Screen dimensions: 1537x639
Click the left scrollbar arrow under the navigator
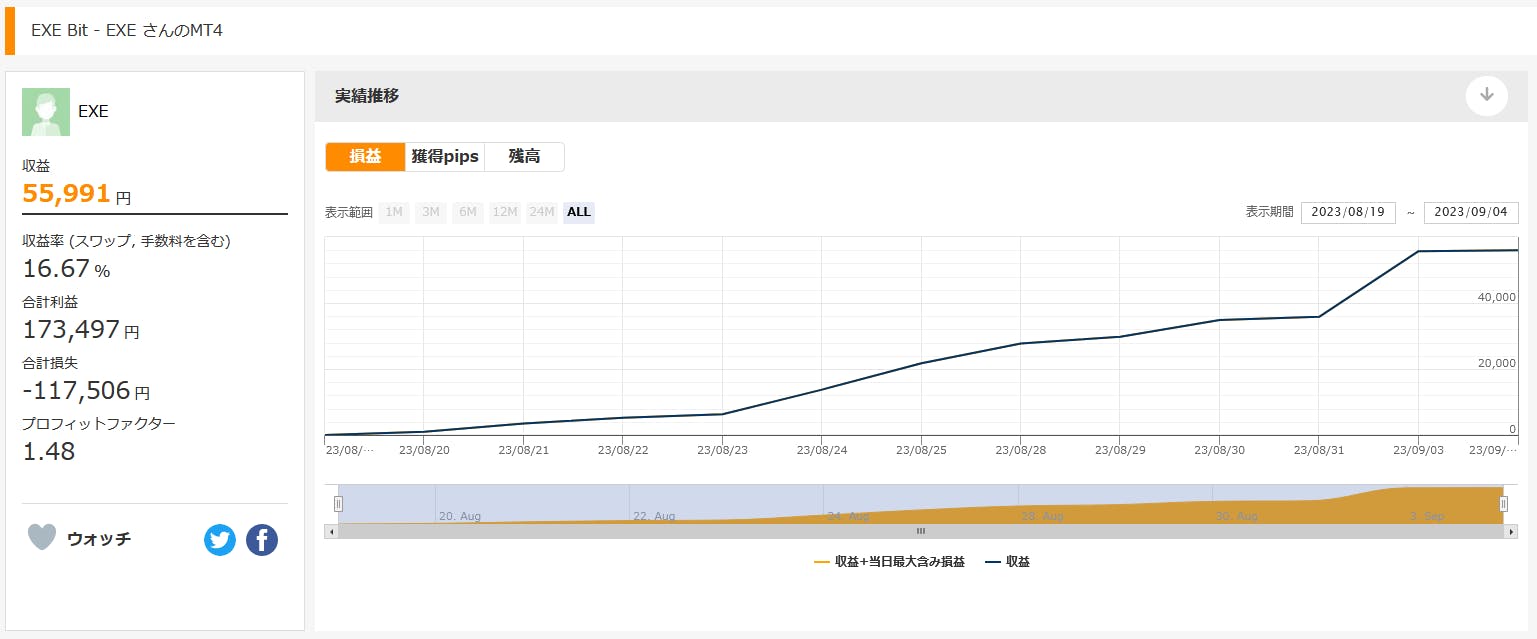331,531
